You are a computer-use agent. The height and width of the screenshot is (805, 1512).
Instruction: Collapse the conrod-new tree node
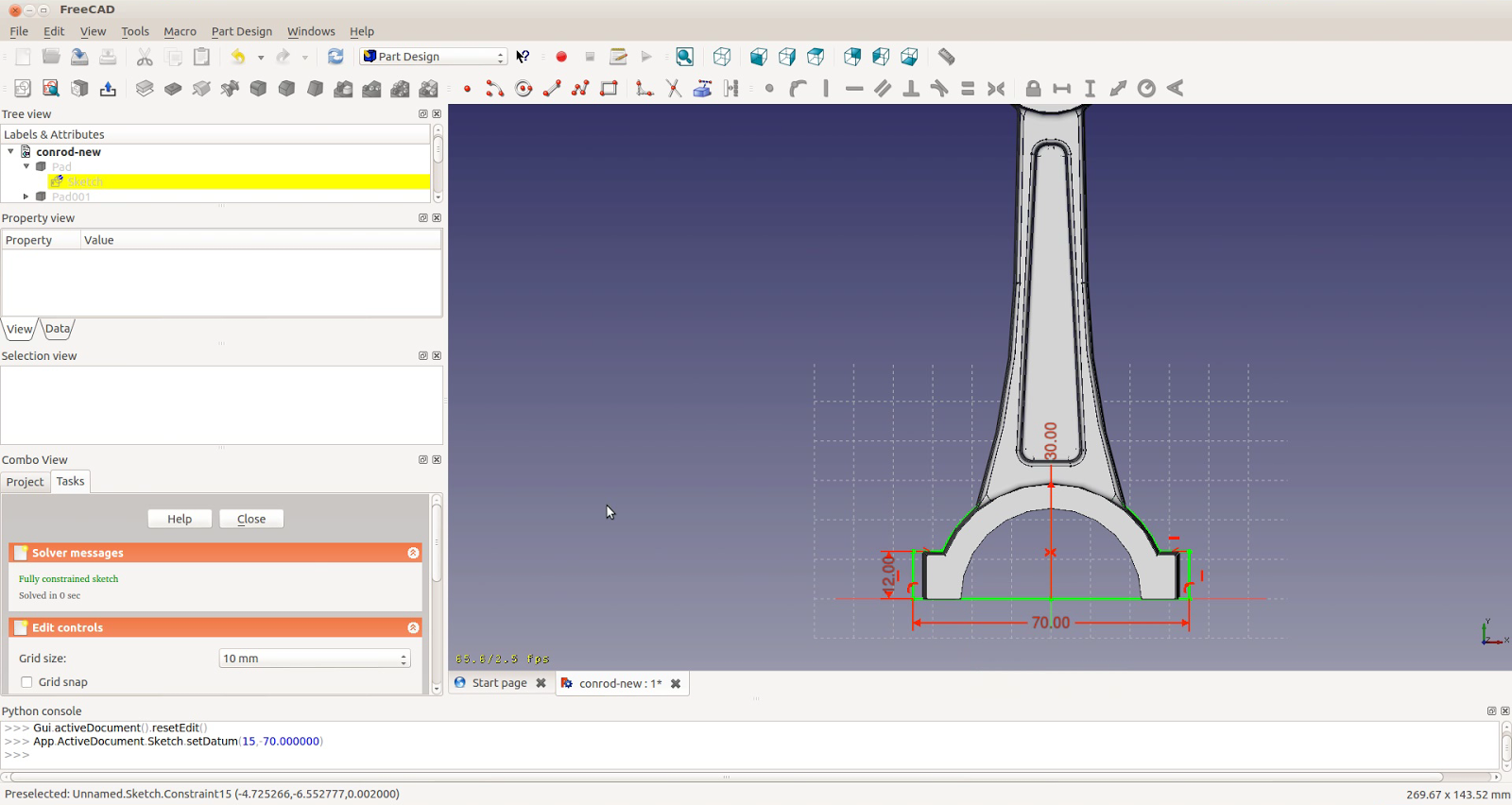point(10,151)
